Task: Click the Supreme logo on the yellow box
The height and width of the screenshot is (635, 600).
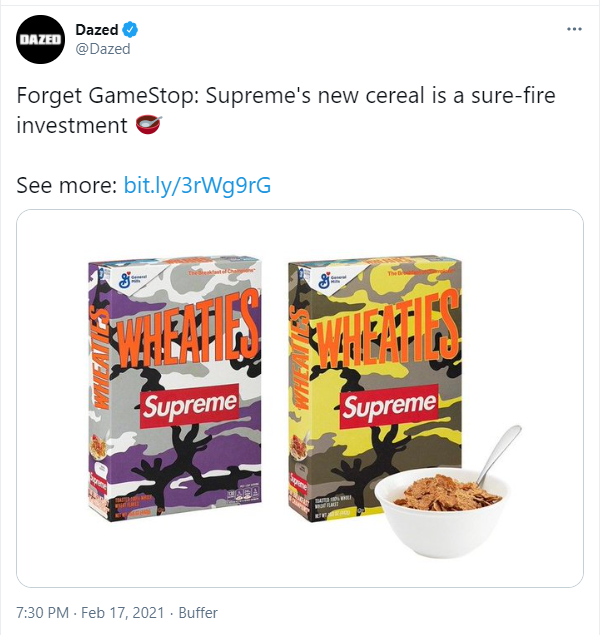Action: [389, 405]
